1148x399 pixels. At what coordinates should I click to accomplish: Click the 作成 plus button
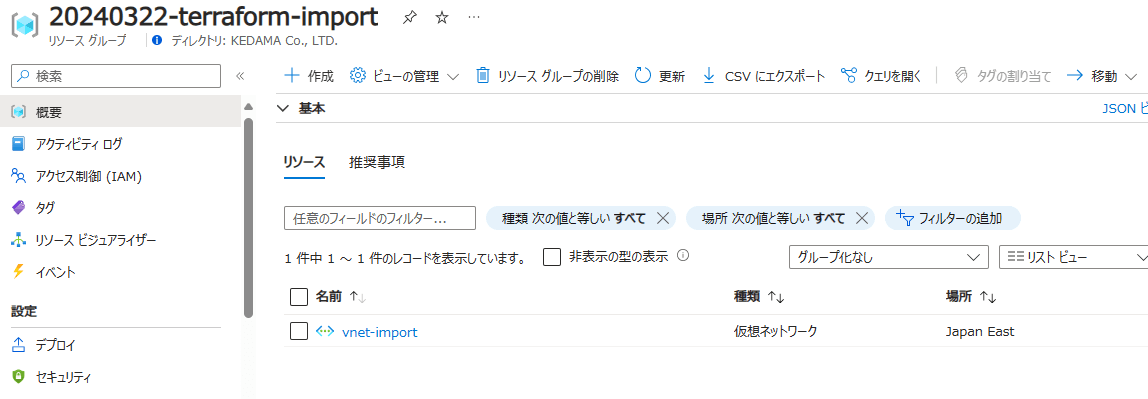pos(308,76)
